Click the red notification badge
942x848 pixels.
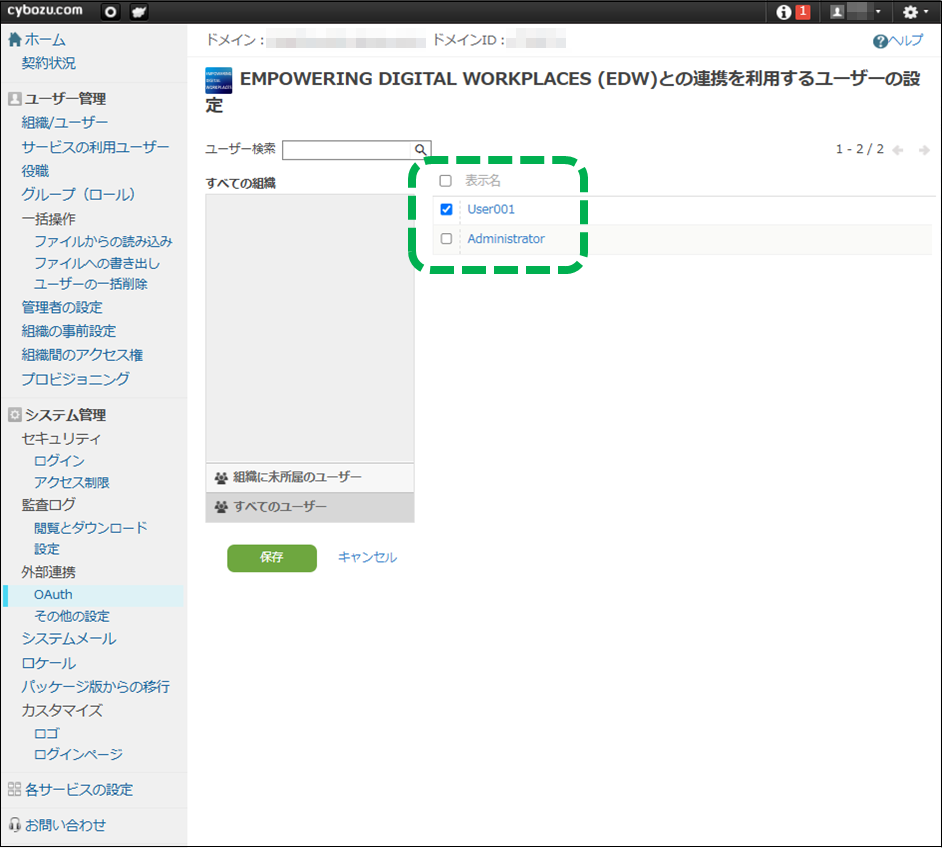(803, 11)
